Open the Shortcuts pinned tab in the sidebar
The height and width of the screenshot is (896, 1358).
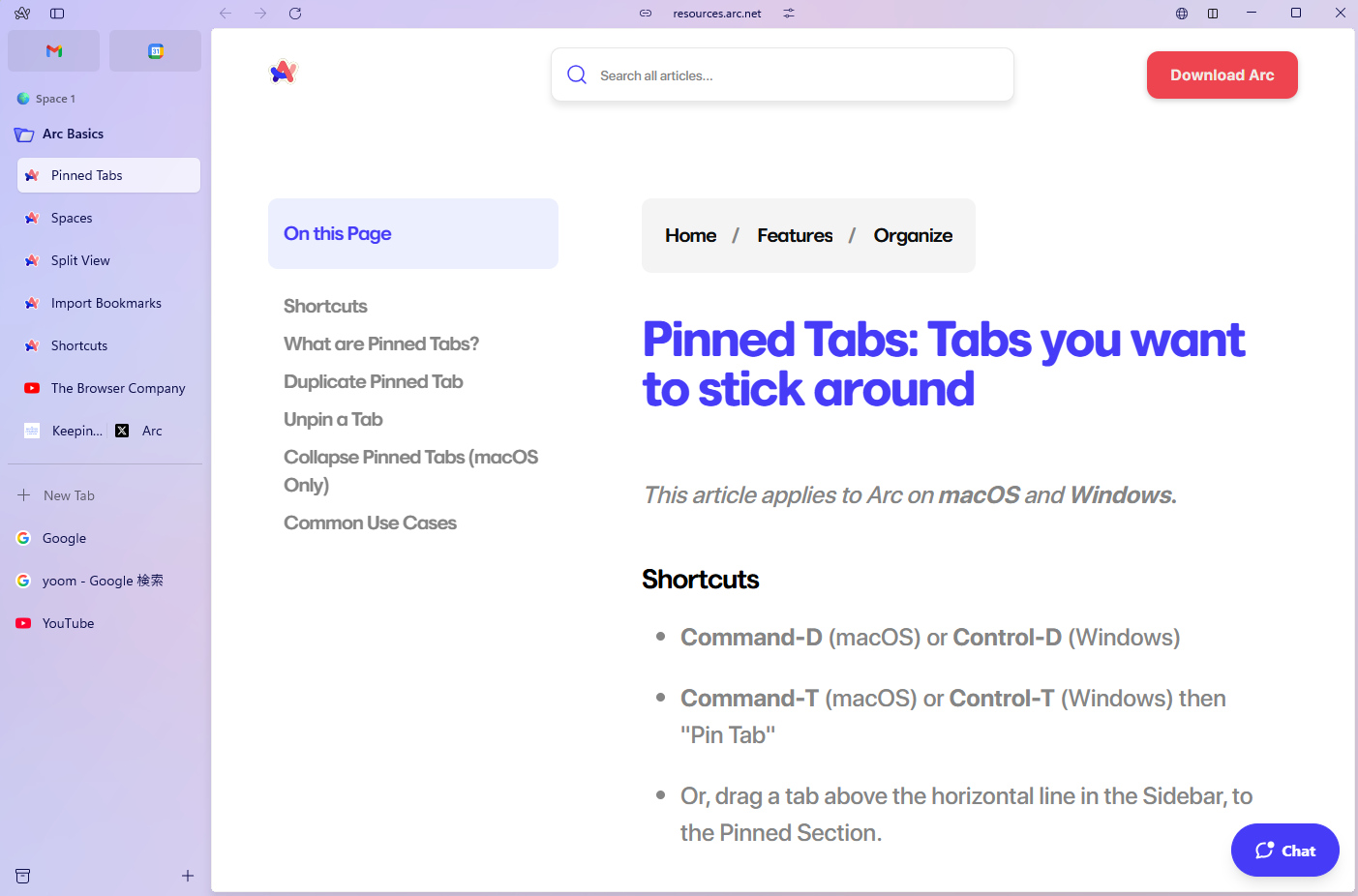pos(108,345)
